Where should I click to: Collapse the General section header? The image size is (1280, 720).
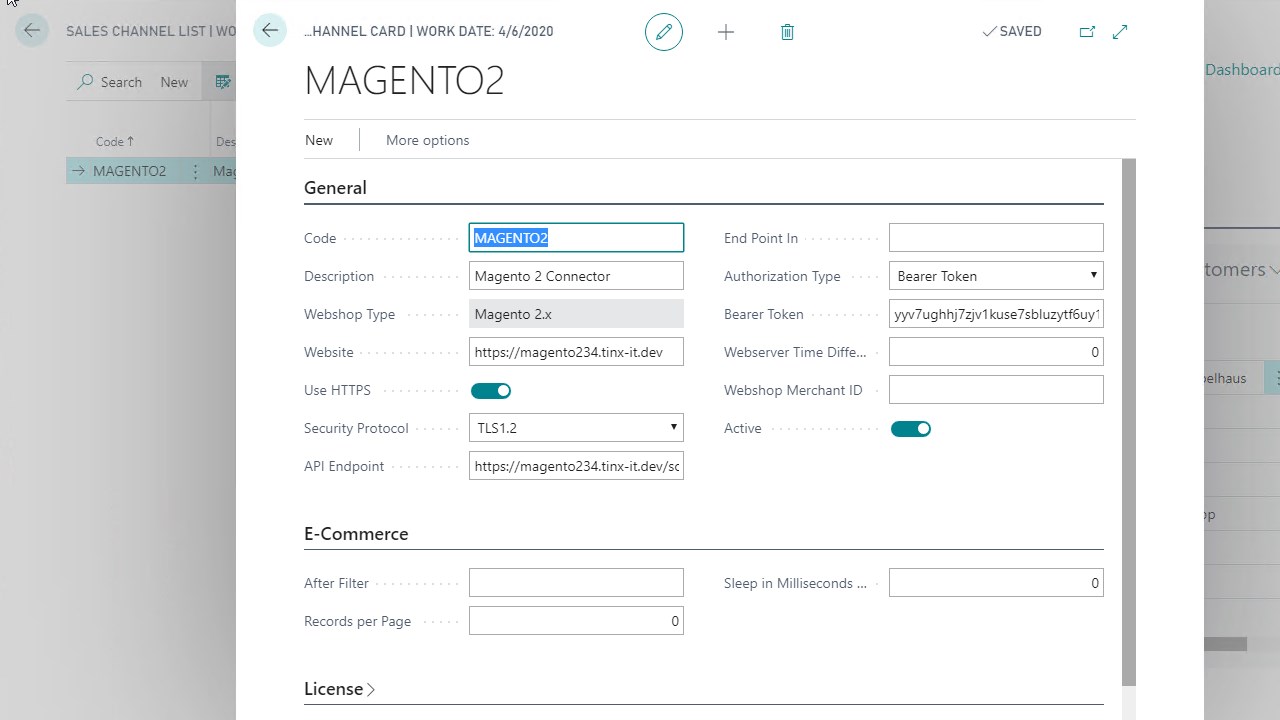coord(335,188)
